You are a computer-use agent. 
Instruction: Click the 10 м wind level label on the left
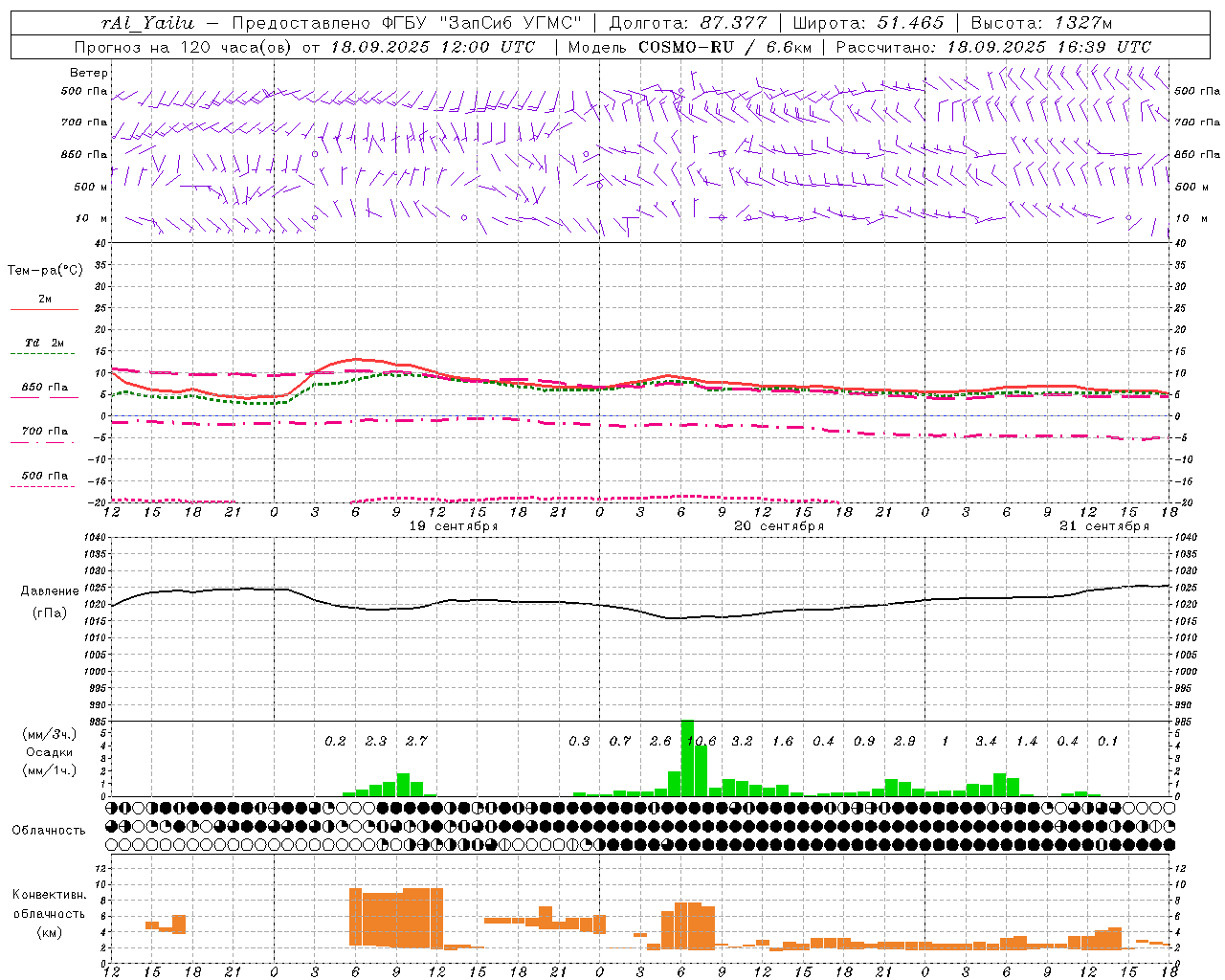(x=92, y=218)
